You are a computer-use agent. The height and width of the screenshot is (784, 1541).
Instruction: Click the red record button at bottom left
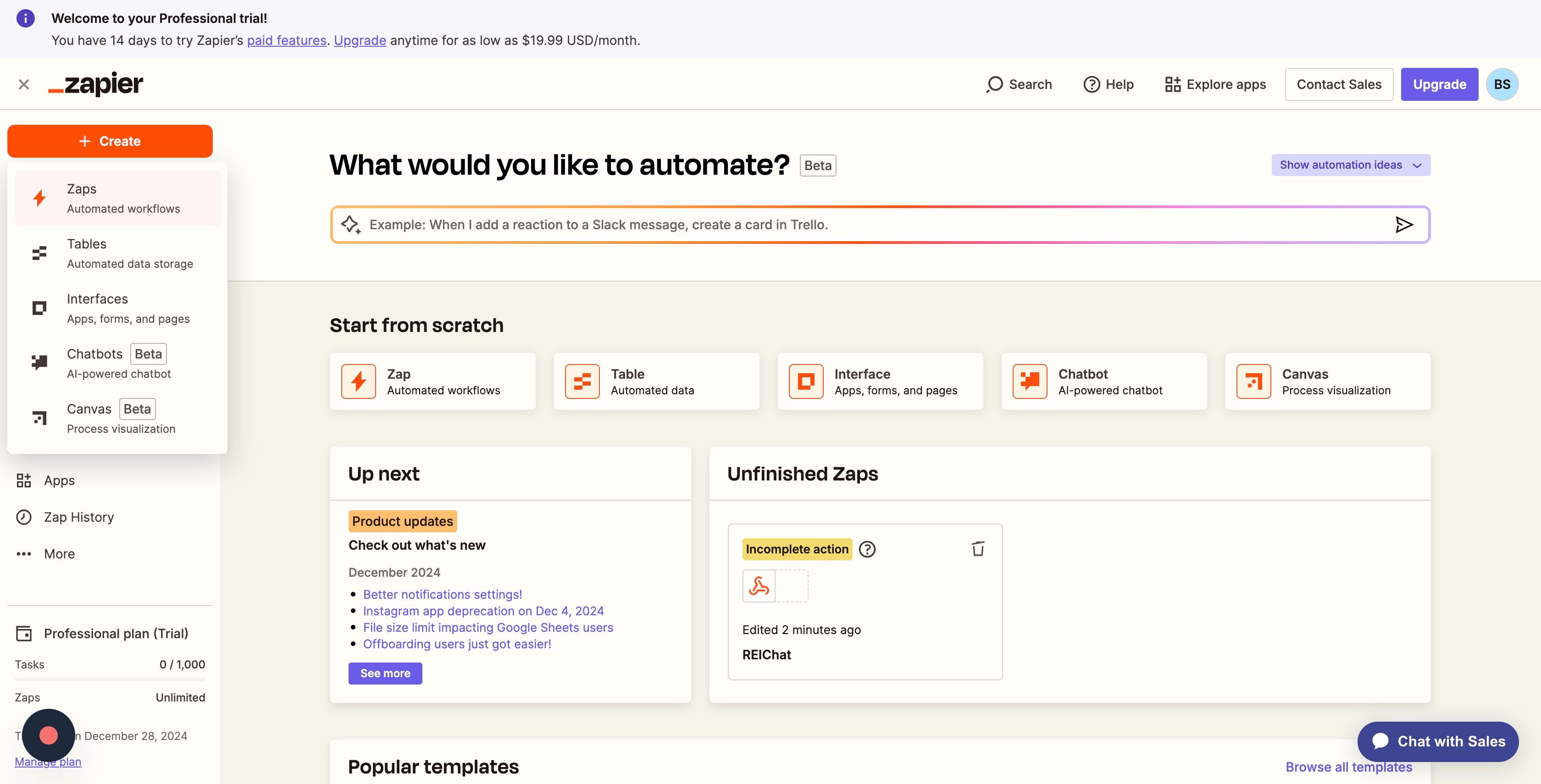click(49, 735)
